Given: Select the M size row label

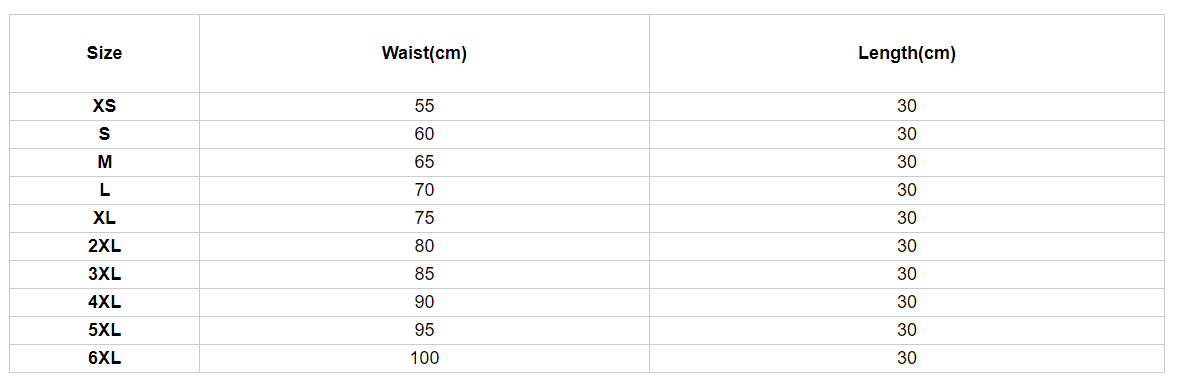Looking at the screenshot, I should pos(105,162).
